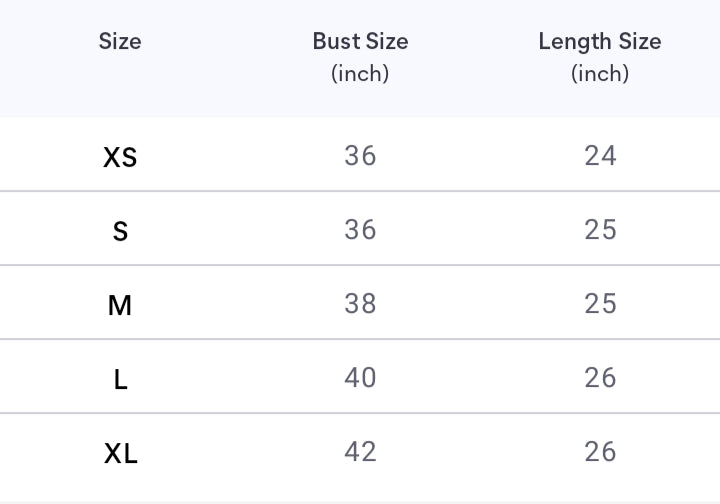
Task: Select the S size label
Action: 120,231
